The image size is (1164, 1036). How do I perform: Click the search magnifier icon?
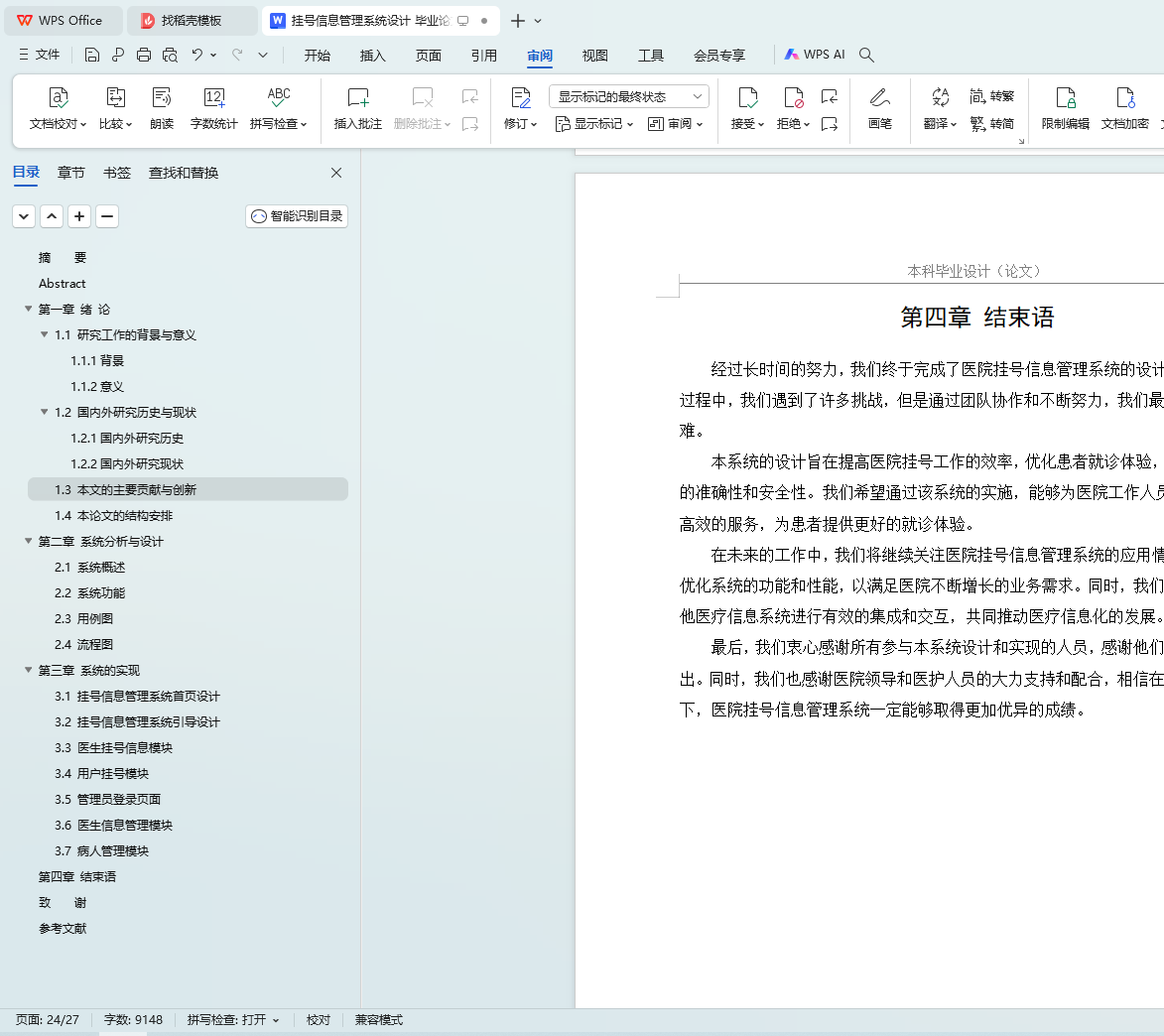coord(866,55)
